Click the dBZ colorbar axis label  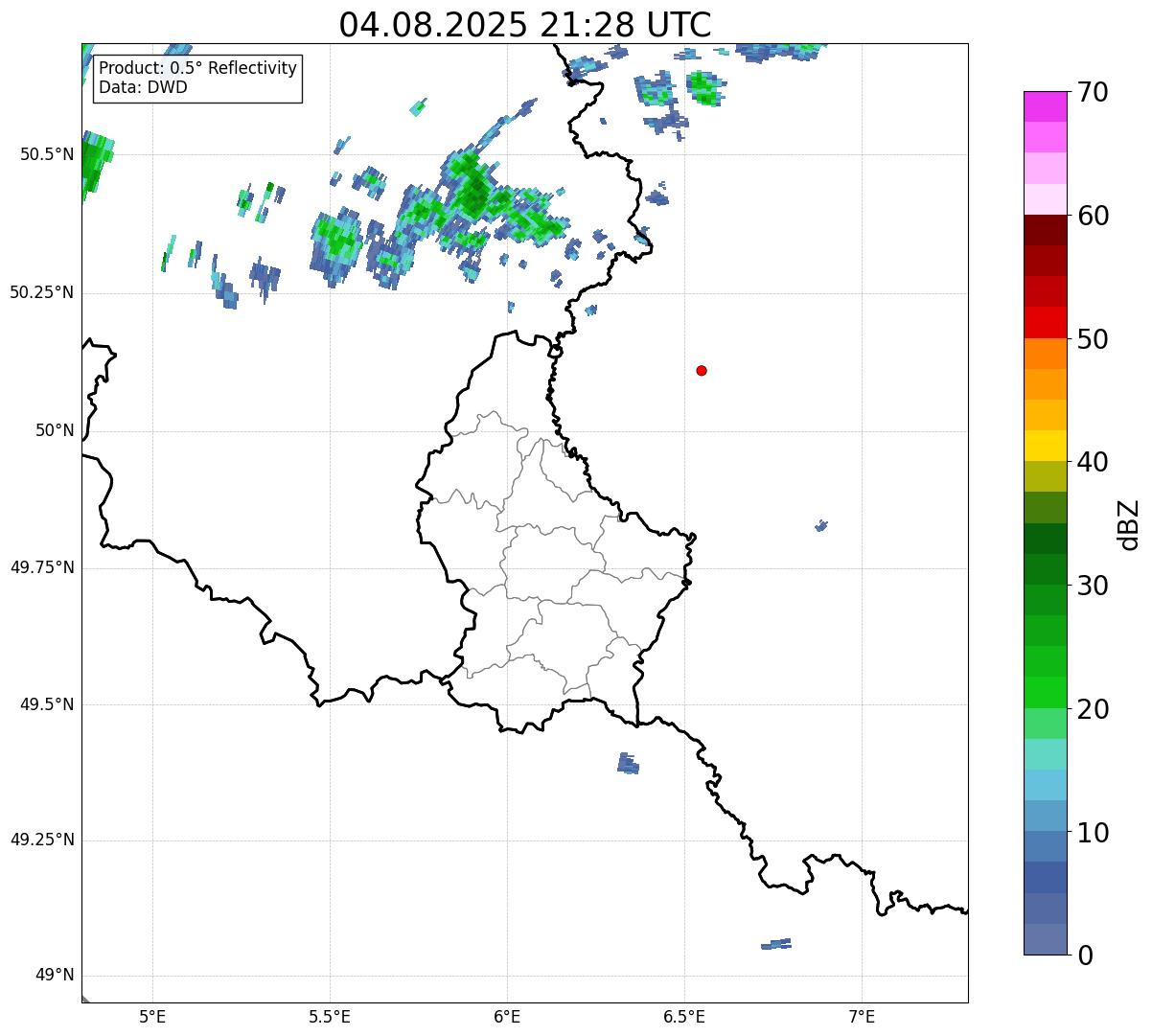[x=1130, y=524]
